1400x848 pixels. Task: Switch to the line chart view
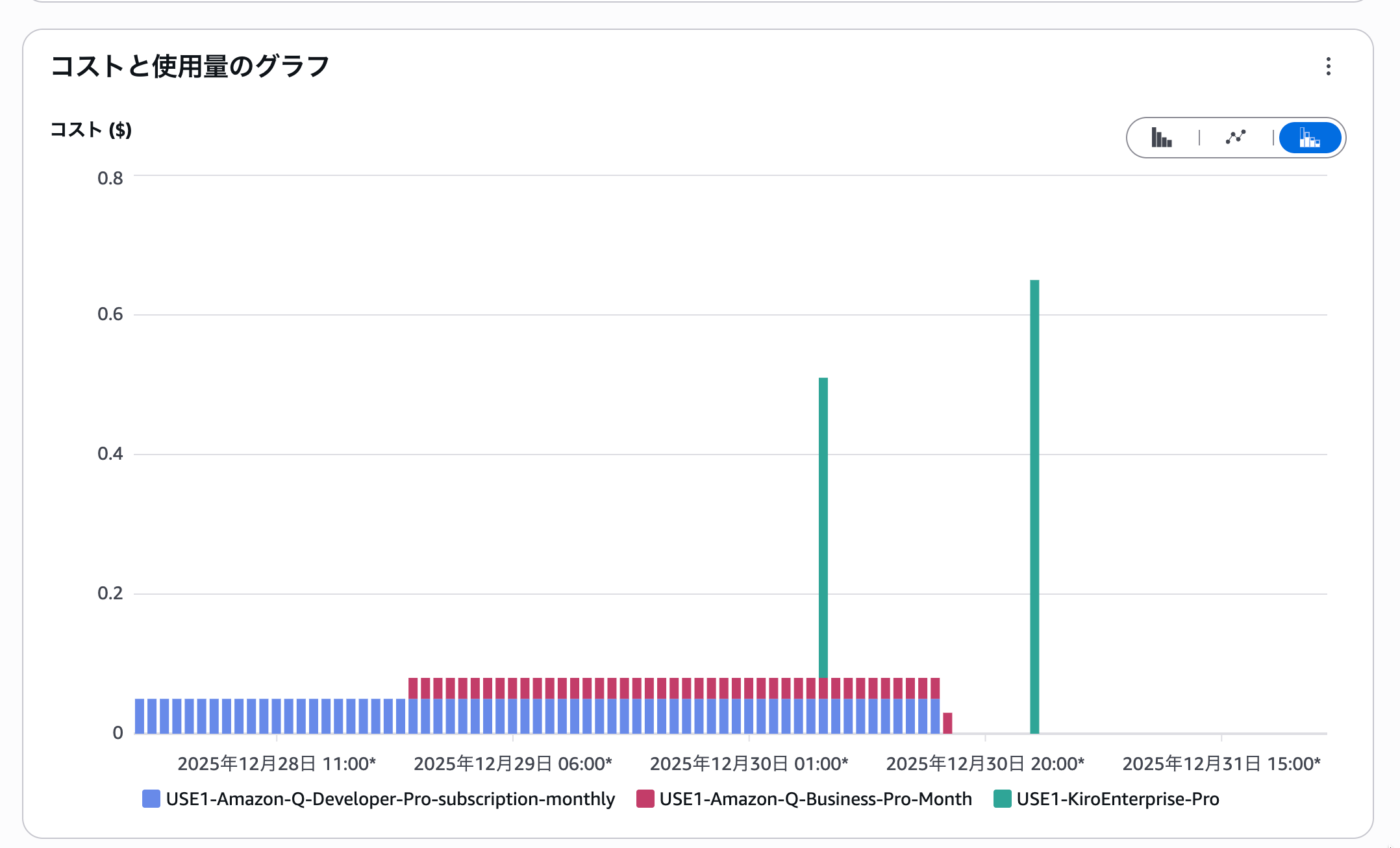1235,138
